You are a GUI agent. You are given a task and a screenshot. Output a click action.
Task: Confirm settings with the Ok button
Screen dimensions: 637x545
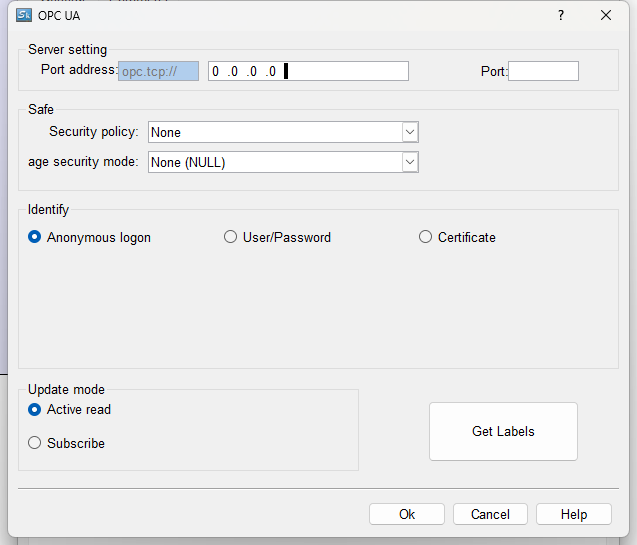[x=406, y=514]
